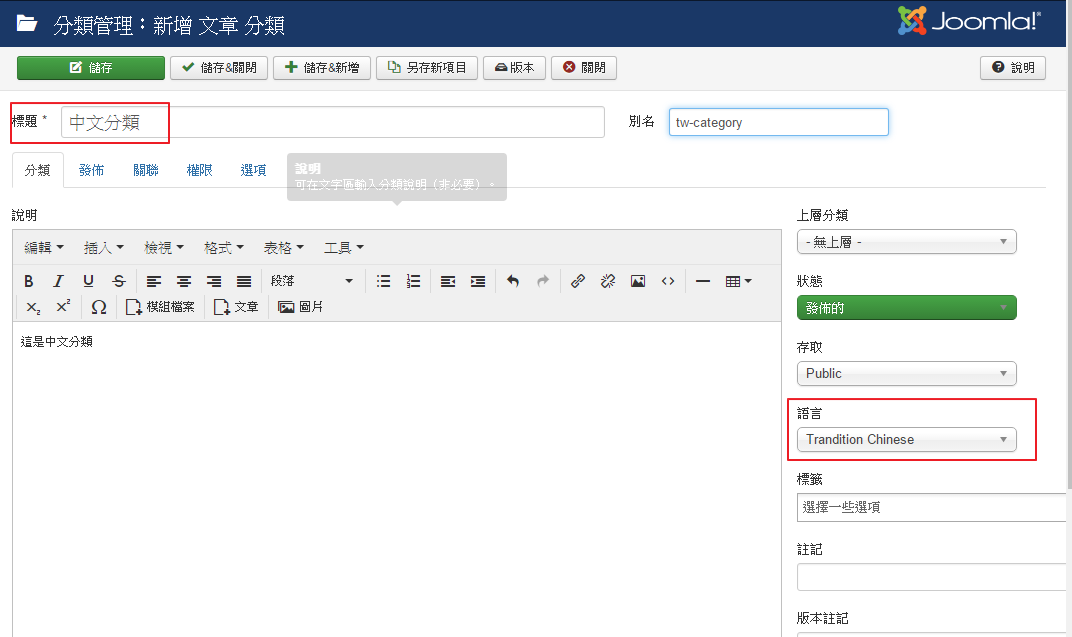This screenshot has height=637, width=1072.
Task: Click the 別名 alias input field
Action: 778,122
